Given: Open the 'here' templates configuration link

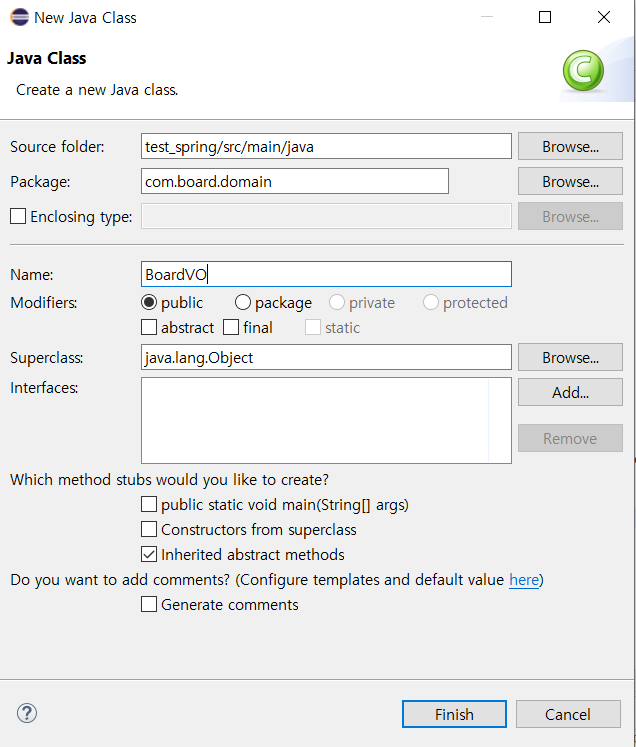Looking at the screenshot, I should tap(524, 580).
